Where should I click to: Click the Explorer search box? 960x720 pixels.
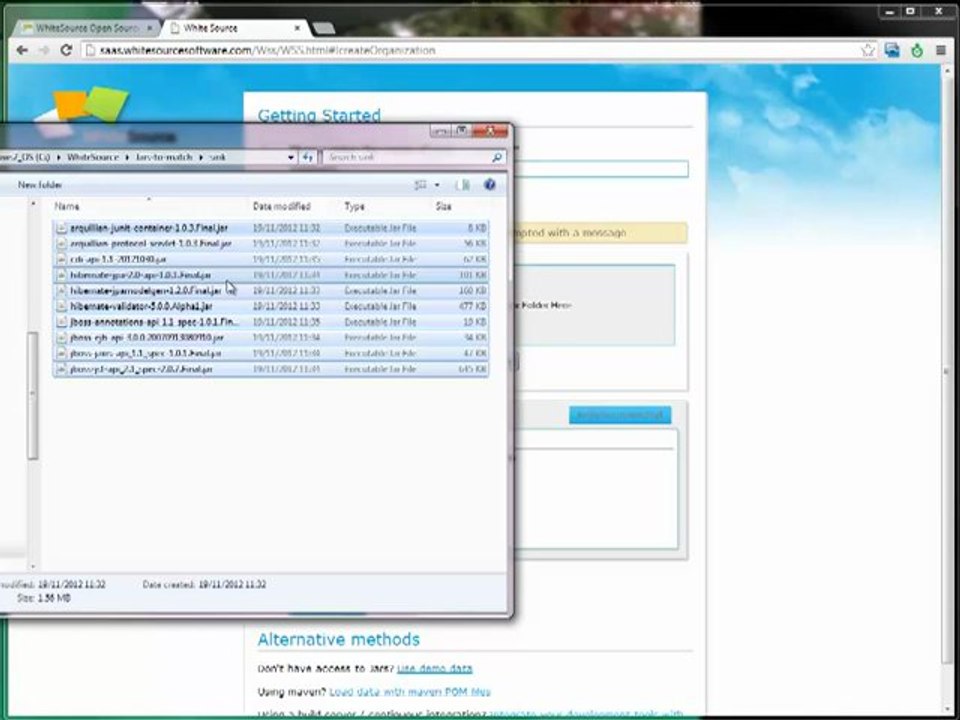click(408, 157)
